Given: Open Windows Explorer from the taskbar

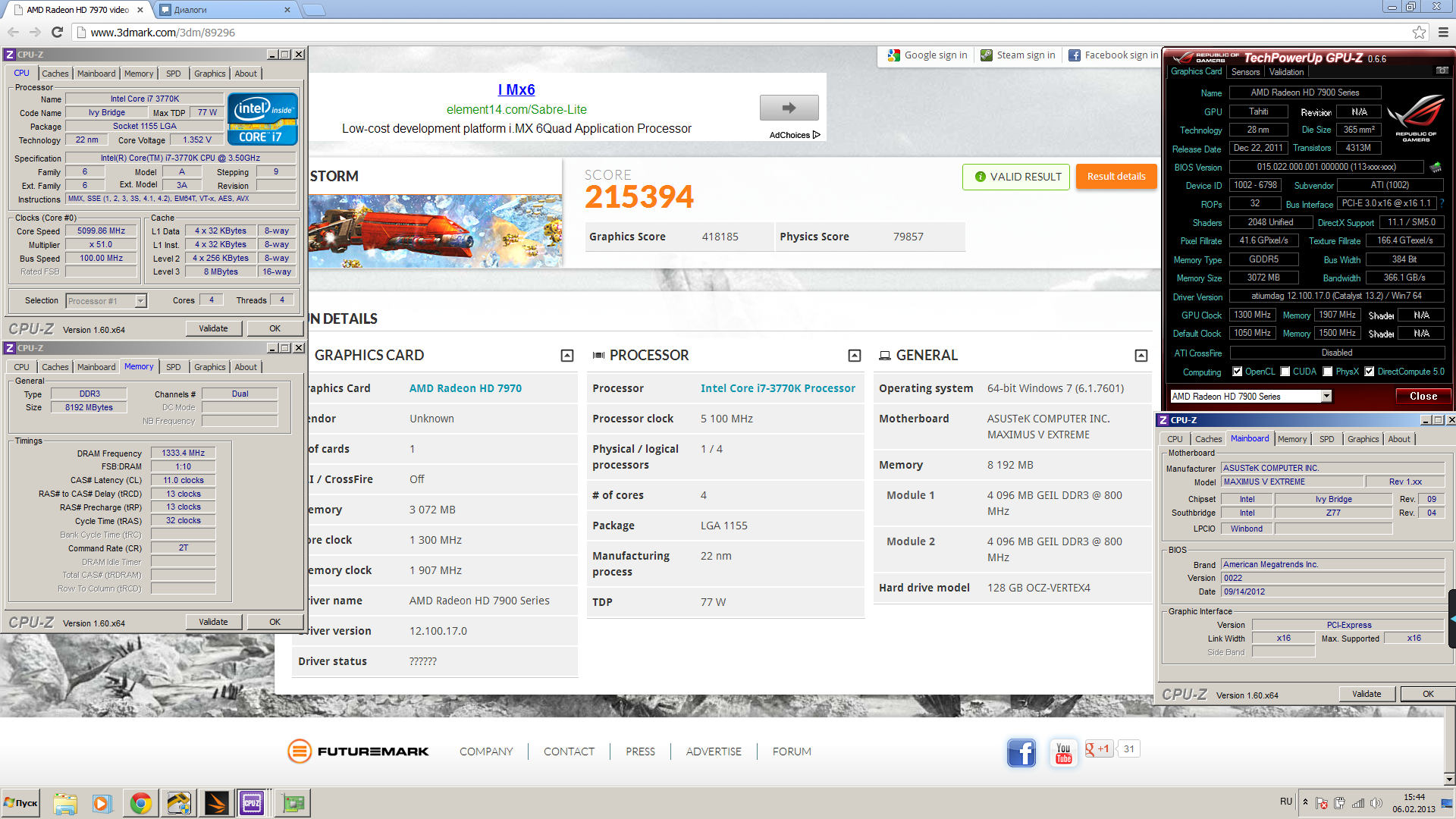Looking at the screenshot, I should 65,803.
